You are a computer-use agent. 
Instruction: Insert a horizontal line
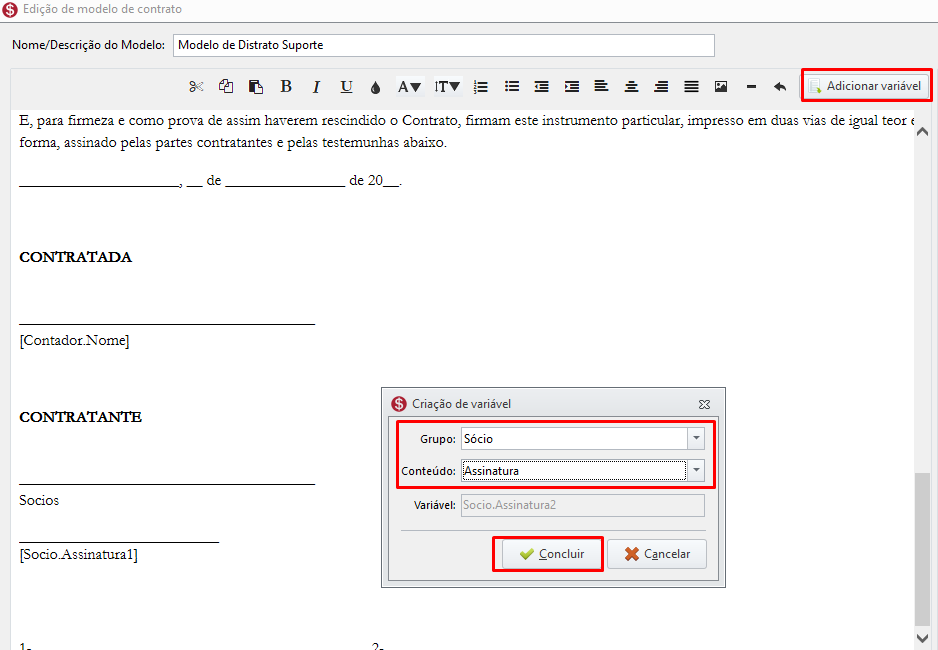tap(751, 87)
